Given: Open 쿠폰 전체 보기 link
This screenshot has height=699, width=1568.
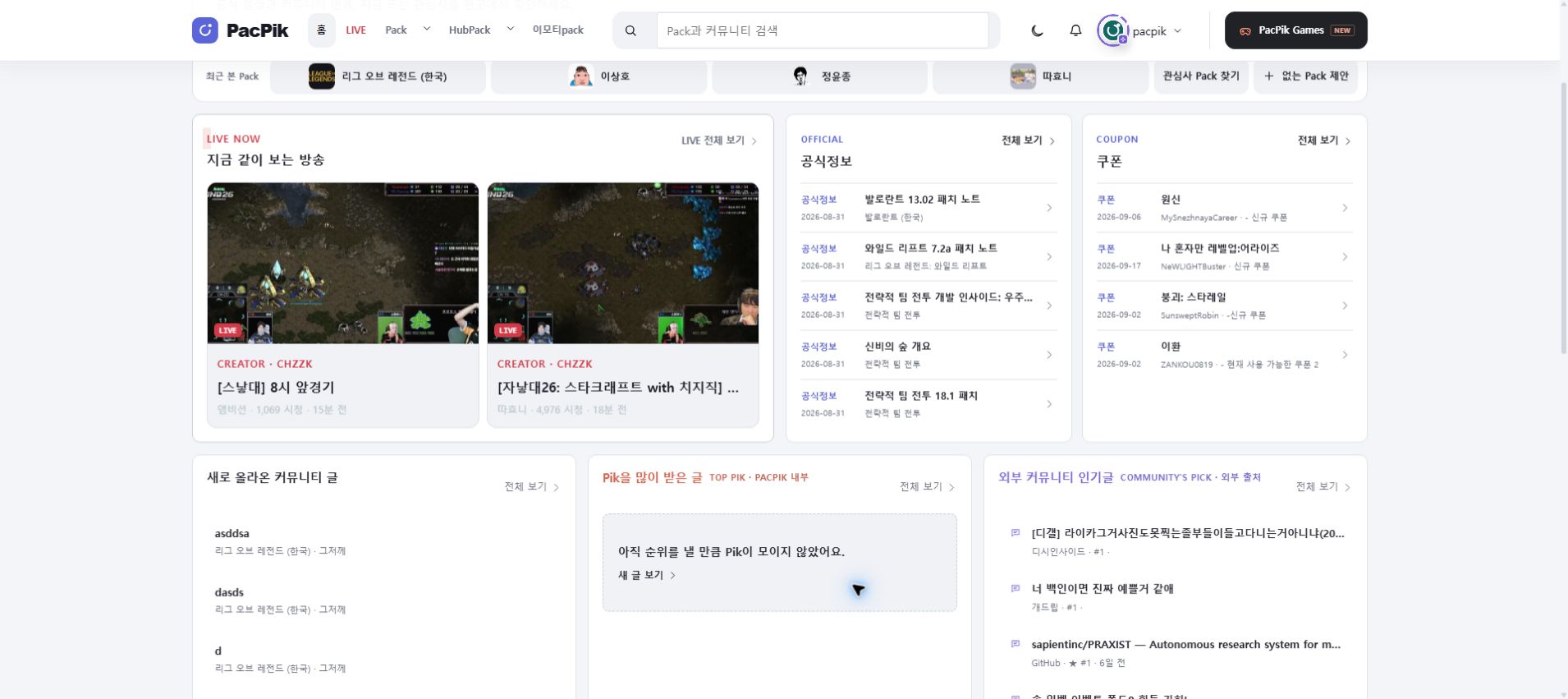Looking at the screenshot, I should coord(1324,140).
